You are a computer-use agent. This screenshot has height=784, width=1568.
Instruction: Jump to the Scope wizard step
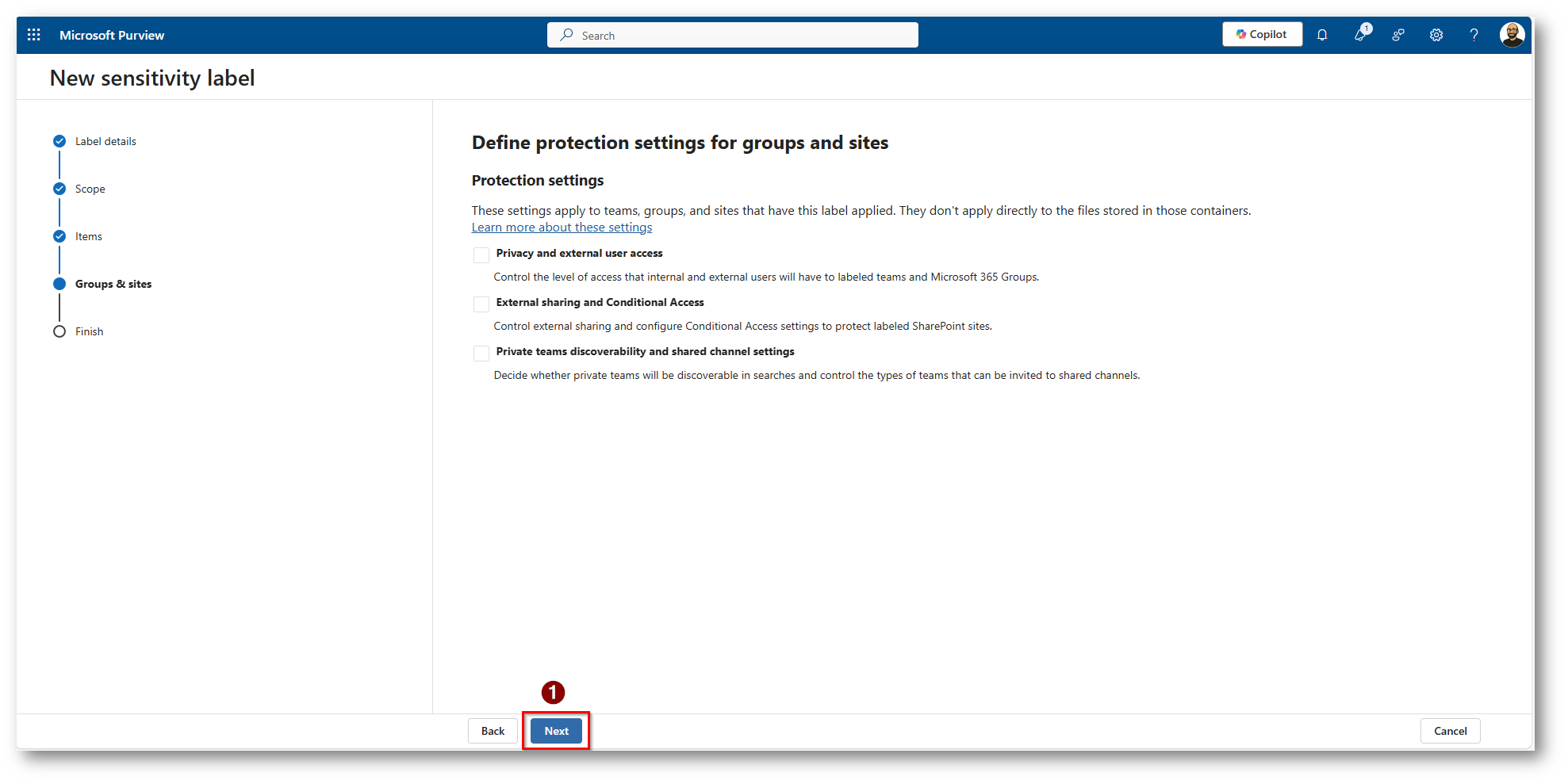point(90,189)
